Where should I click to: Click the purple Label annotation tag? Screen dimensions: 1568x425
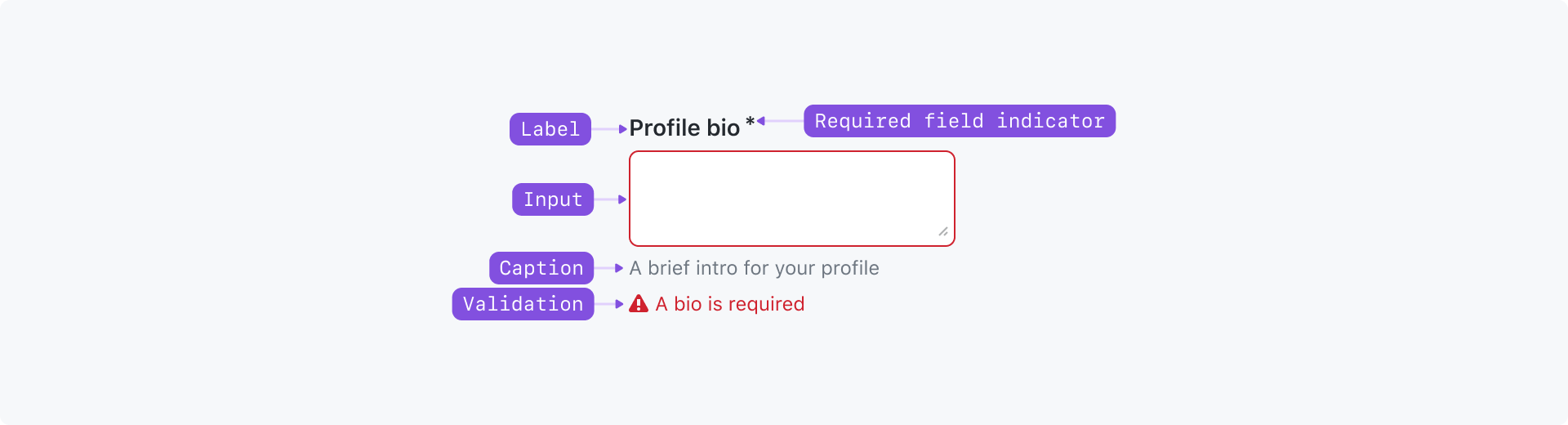550,129
